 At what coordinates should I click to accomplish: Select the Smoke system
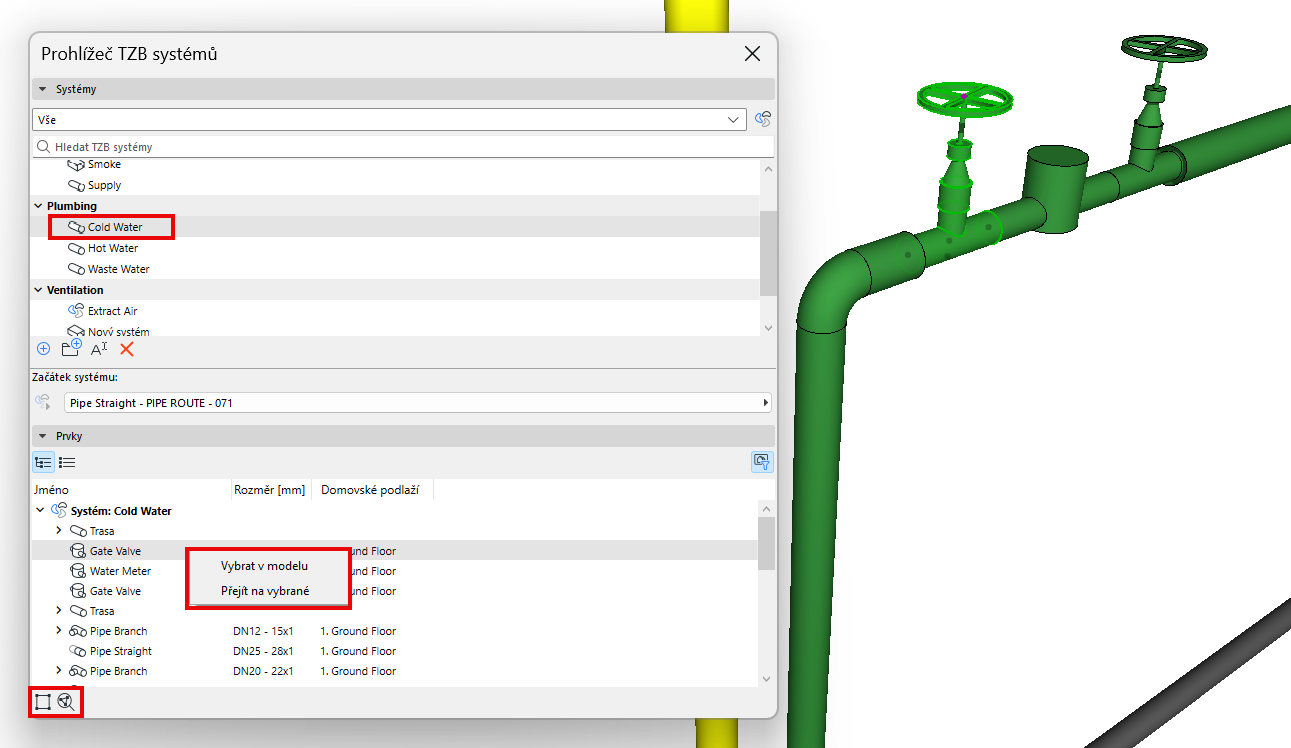pos(104,164)
